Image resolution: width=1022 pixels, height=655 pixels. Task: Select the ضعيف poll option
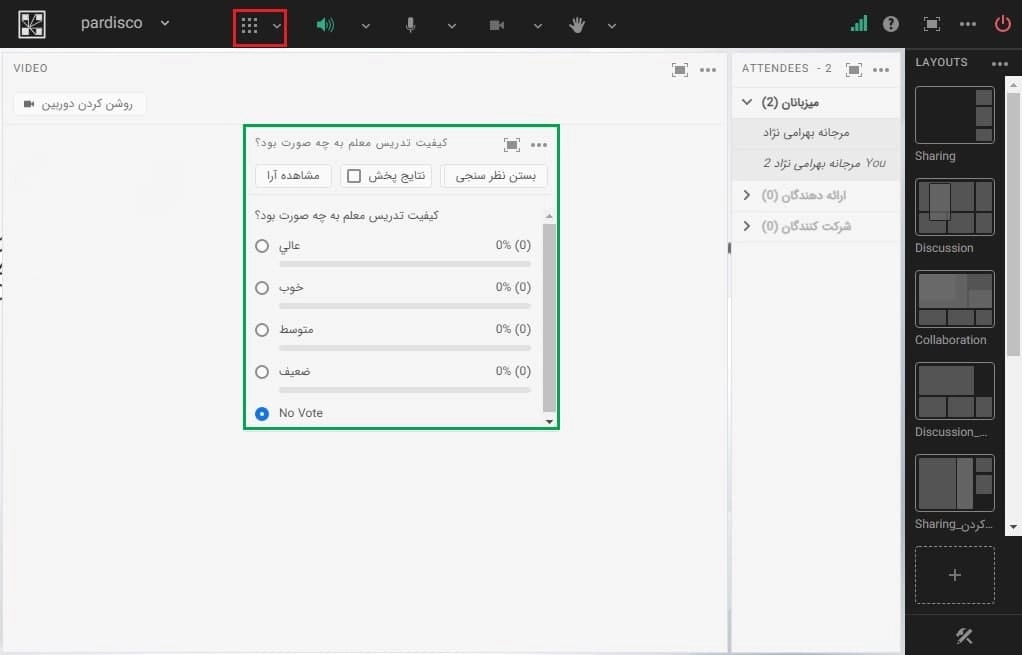point(262,371)
